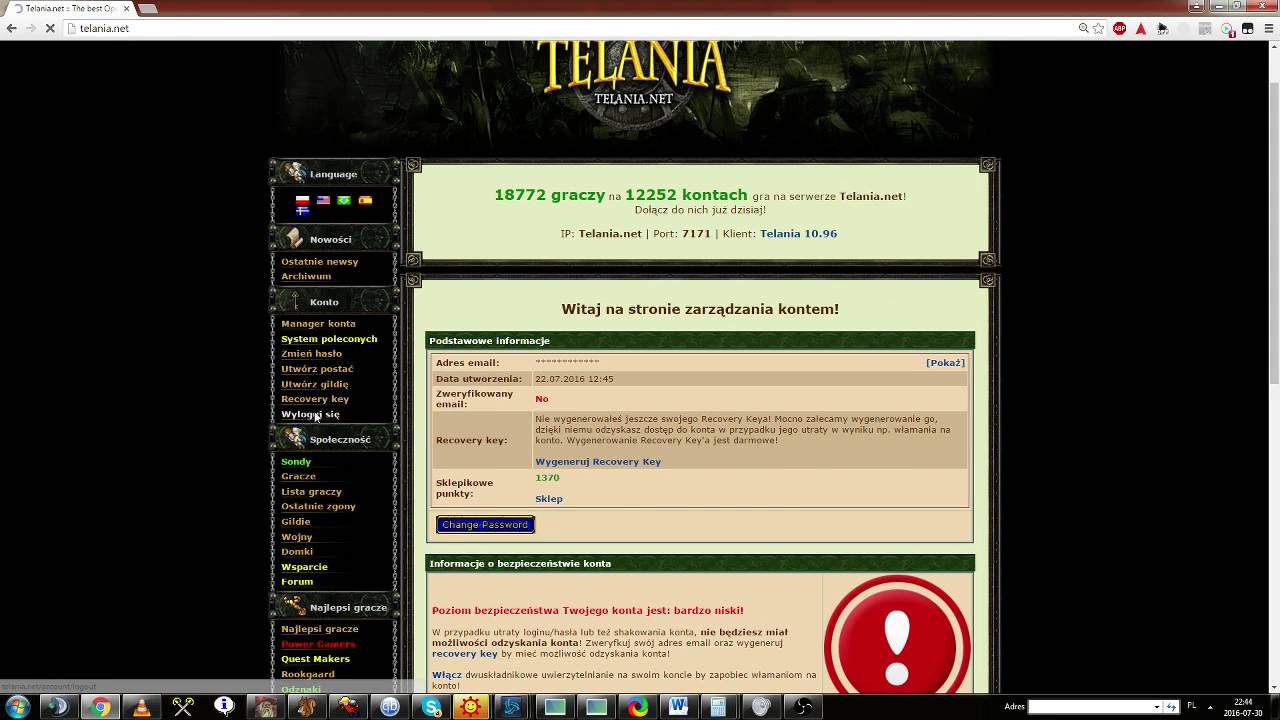The width and height of the screenshot is (1280, 720).
Task: Click the Adblock Plus extension icon
Action: coord(1120,28)
